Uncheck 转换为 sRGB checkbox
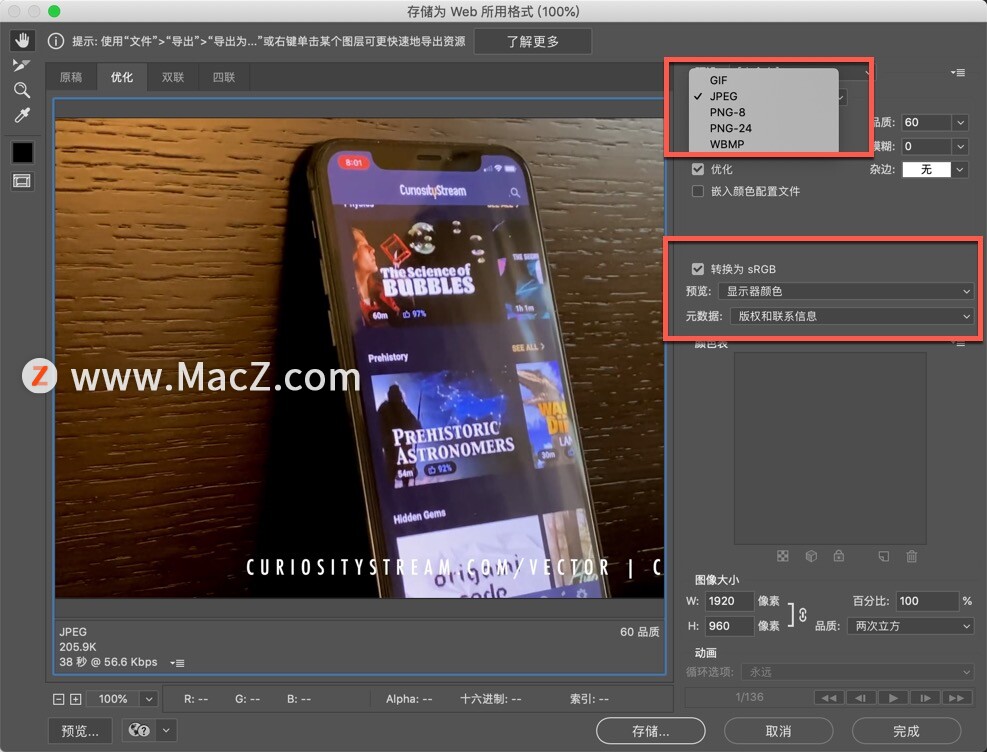 [697, 269]
